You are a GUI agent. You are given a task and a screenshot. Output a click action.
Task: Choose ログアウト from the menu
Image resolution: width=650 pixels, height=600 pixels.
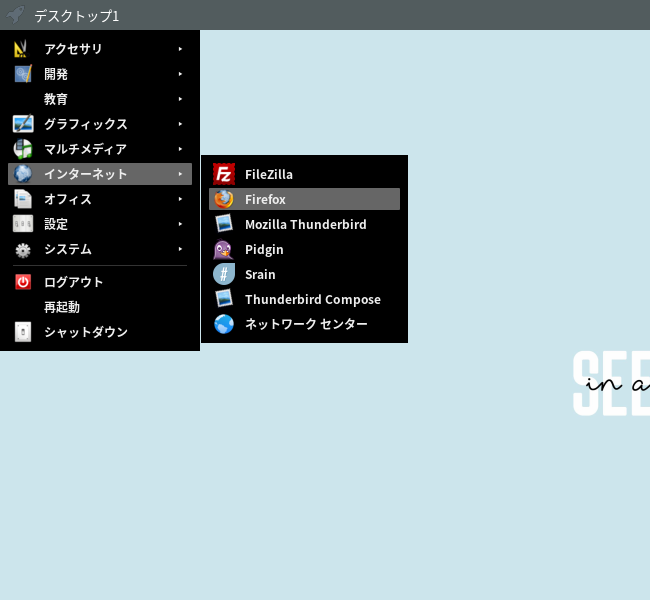coord(100,282)
